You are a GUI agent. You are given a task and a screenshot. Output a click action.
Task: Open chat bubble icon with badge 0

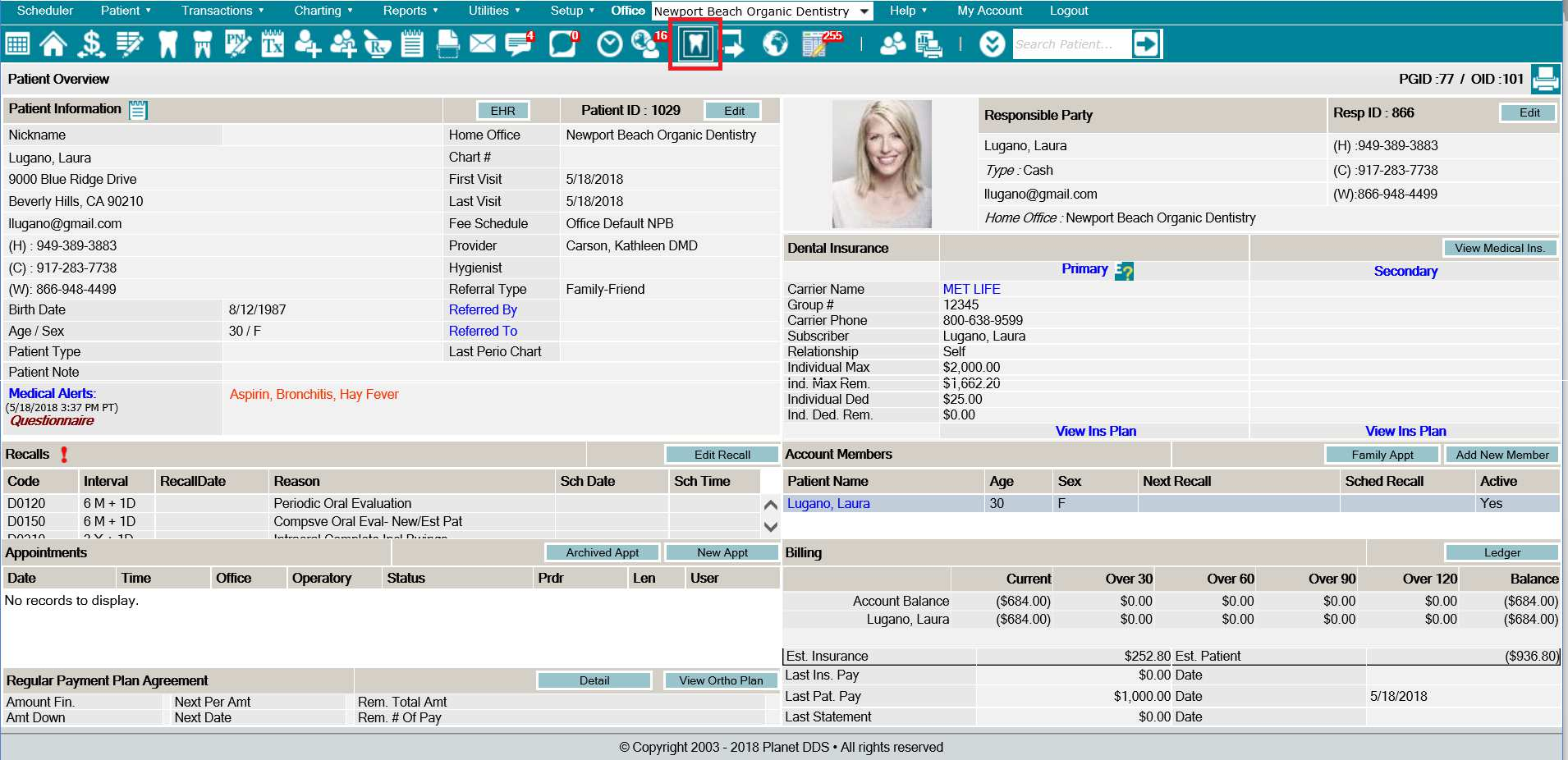pyautogui.click(x=563, y=43)
